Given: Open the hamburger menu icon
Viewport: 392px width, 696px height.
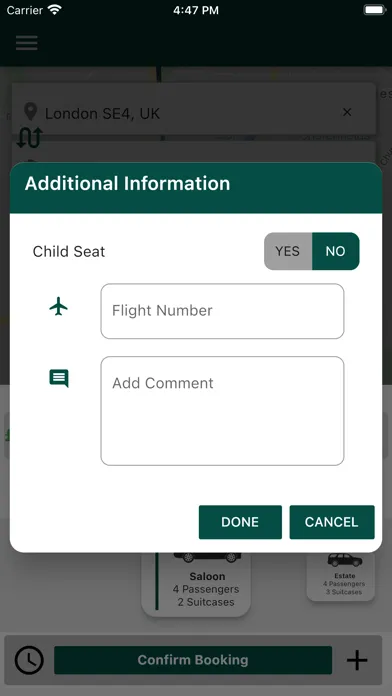Looking at the screenshot, I should click(x=27, y=43).
